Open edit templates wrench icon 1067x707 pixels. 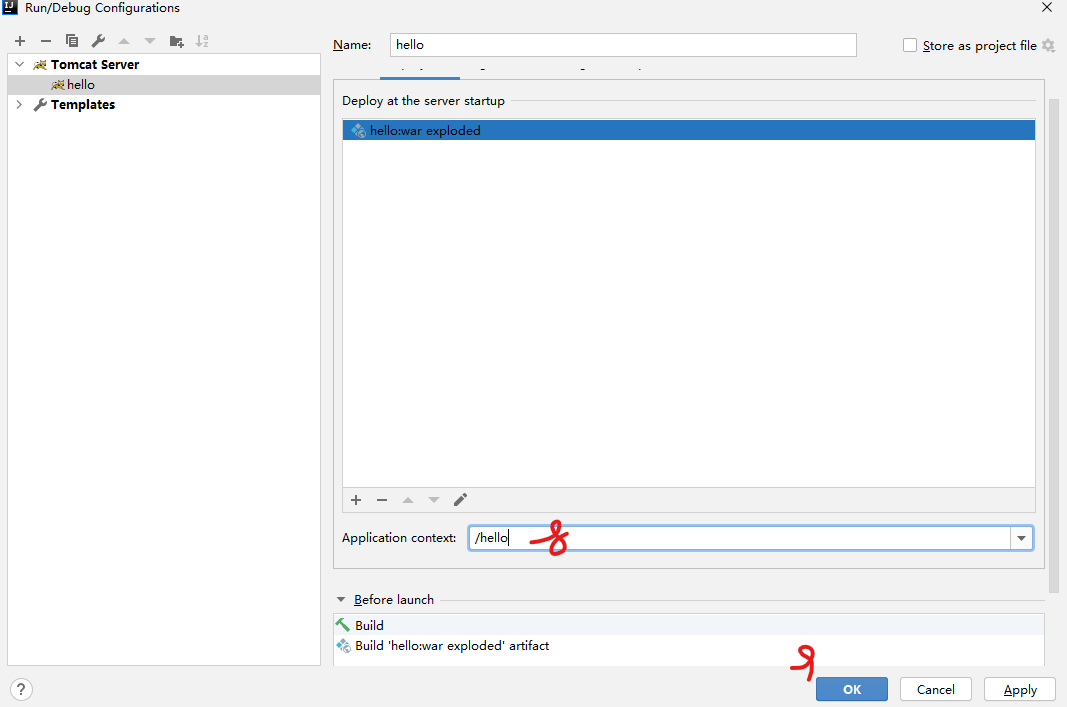98,41
